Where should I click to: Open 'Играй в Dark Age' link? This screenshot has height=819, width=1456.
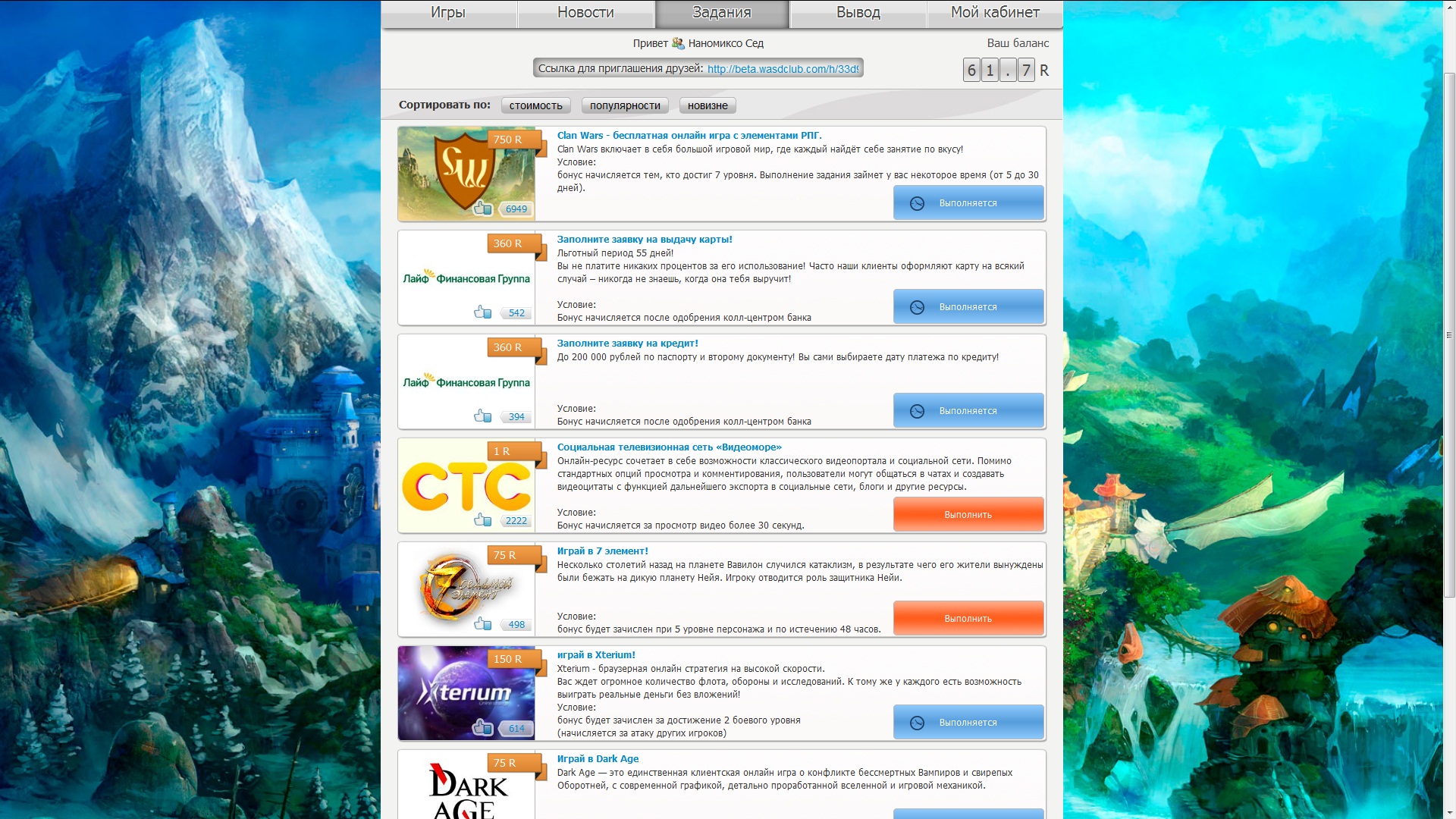click(598, 759)
